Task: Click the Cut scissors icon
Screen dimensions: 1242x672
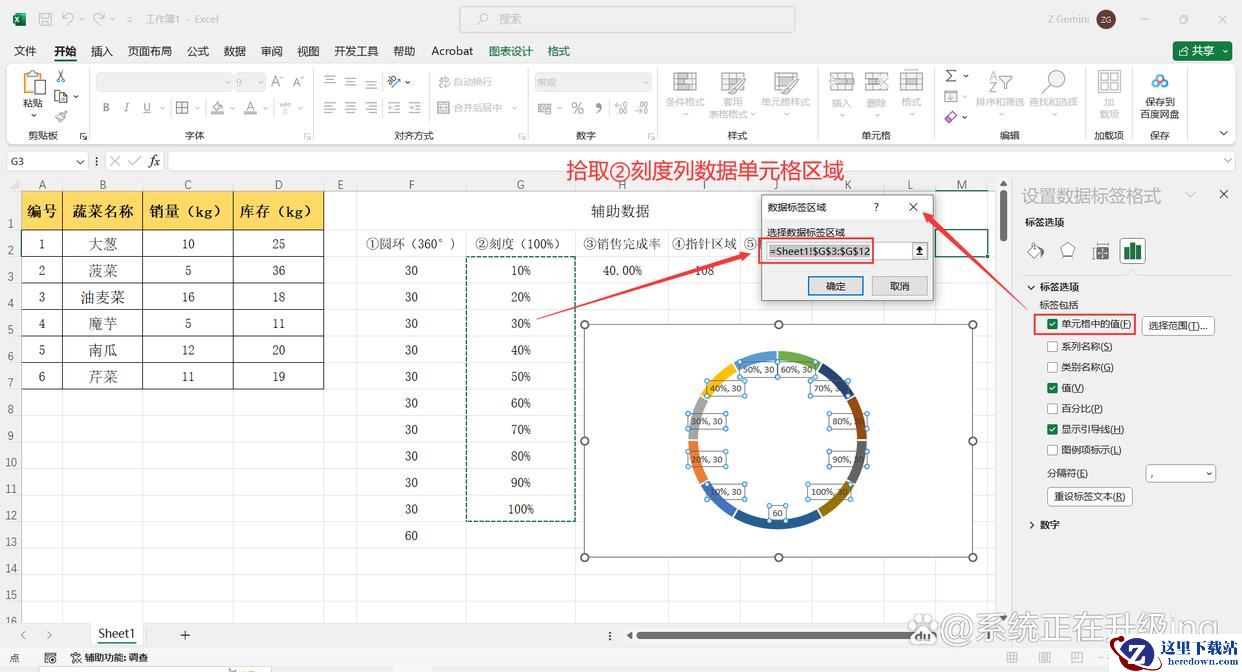Action: click(61, 77)
